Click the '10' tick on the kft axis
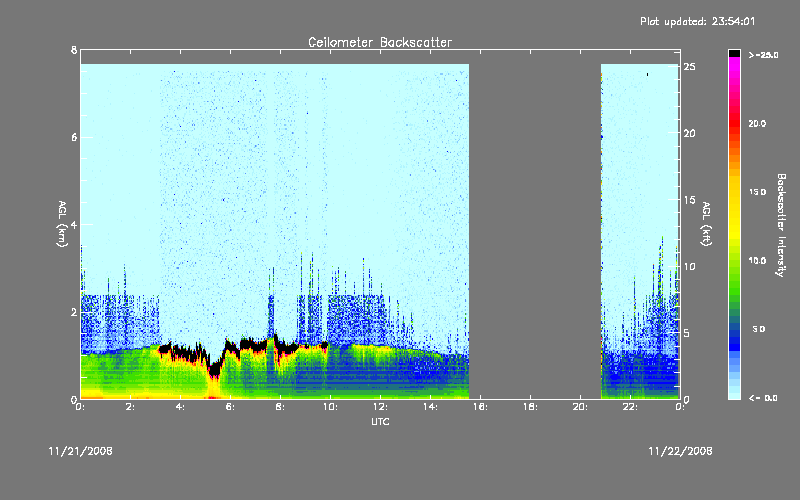Screen dimensions: 800x500 click(690, 267)
